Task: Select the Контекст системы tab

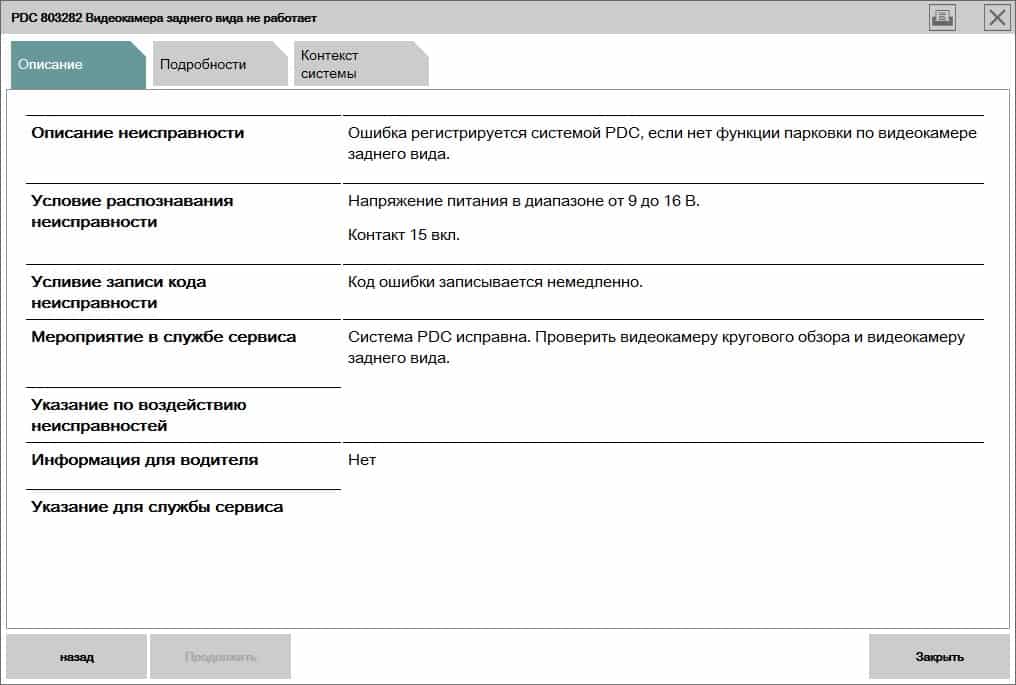Action: click(x=361, y=64)
